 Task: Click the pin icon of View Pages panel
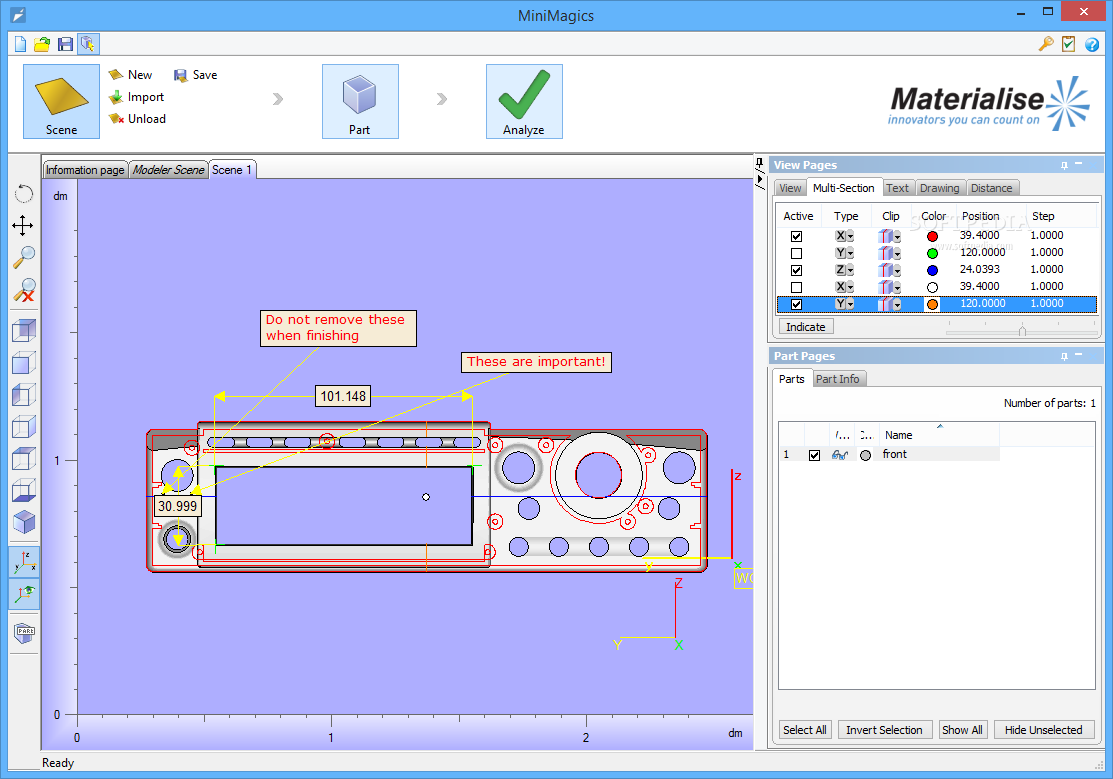1064,165
